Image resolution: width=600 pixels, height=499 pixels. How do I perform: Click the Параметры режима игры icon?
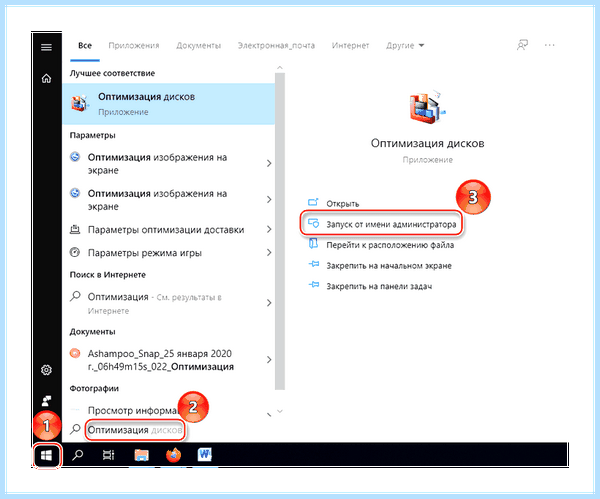tap(75, 253)
